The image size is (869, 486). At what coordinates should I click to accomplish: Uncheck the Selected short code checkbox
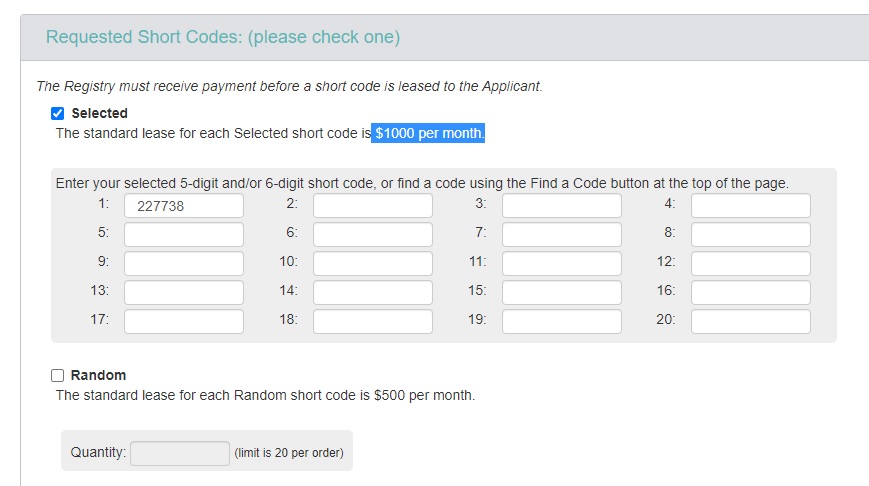[x=58, y=113]
